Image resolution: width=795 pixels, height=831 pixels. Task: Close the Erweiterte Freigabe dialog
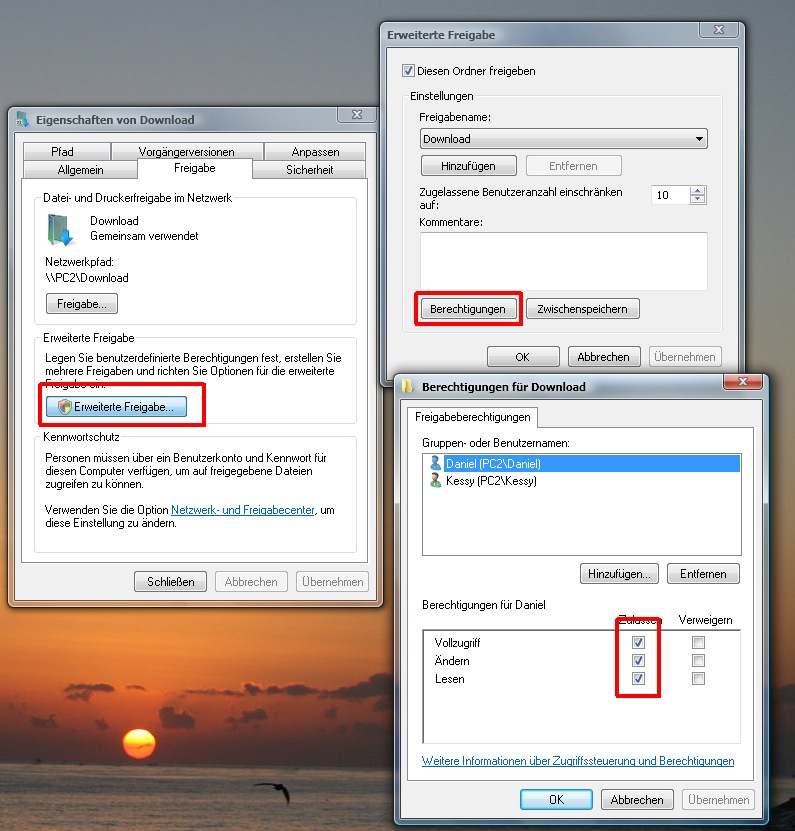point(719,30)
